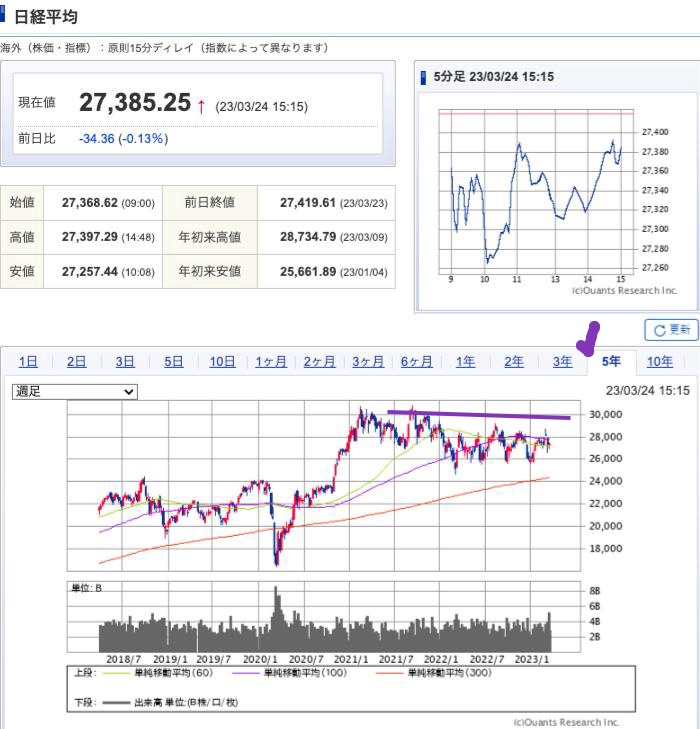The width and height of the screenshot is (700, 729).
Task: Switch chart range to 2日
Action: pyautogui.click(x=76, y=361)
